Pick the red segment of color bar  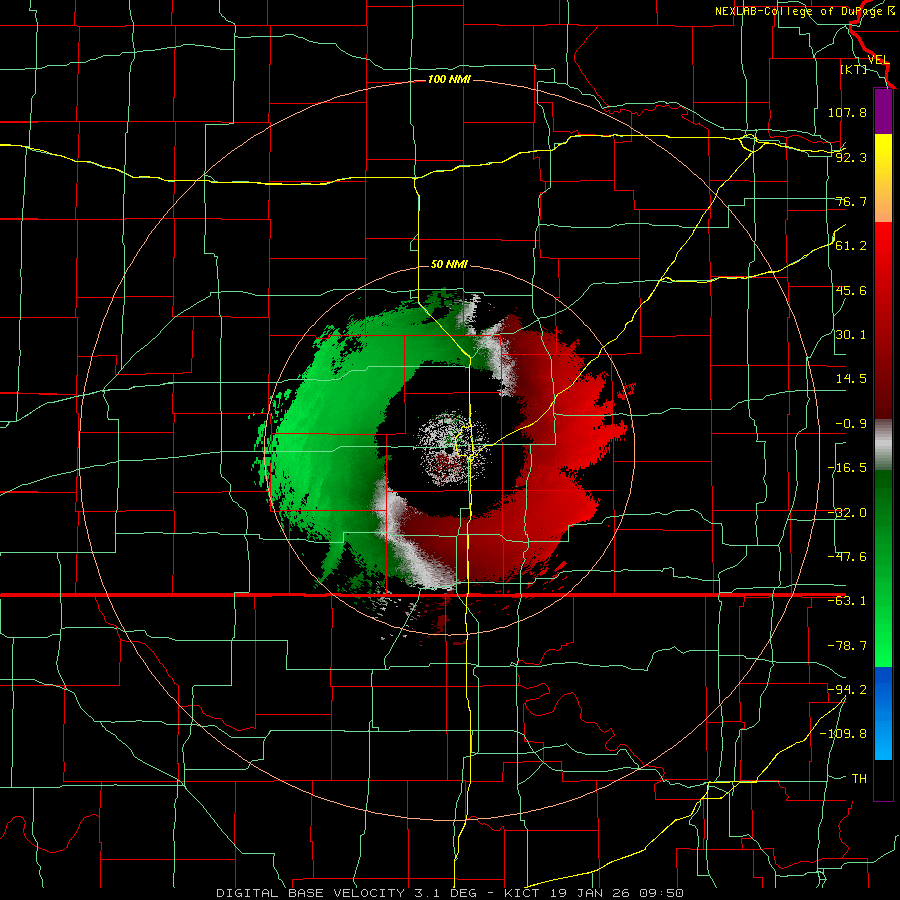(883, 320)
